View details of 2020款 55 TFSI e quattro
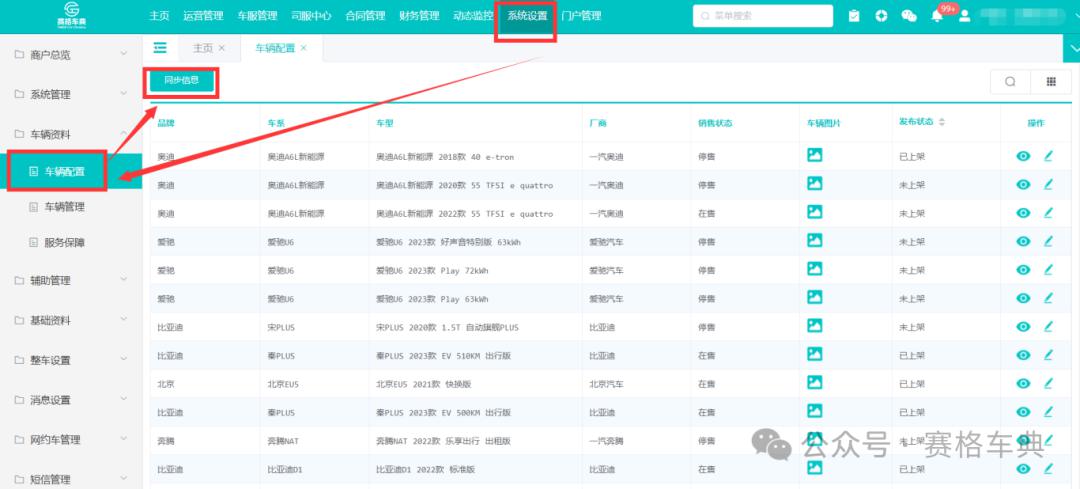1080x489 pixels. (1023, 185)
